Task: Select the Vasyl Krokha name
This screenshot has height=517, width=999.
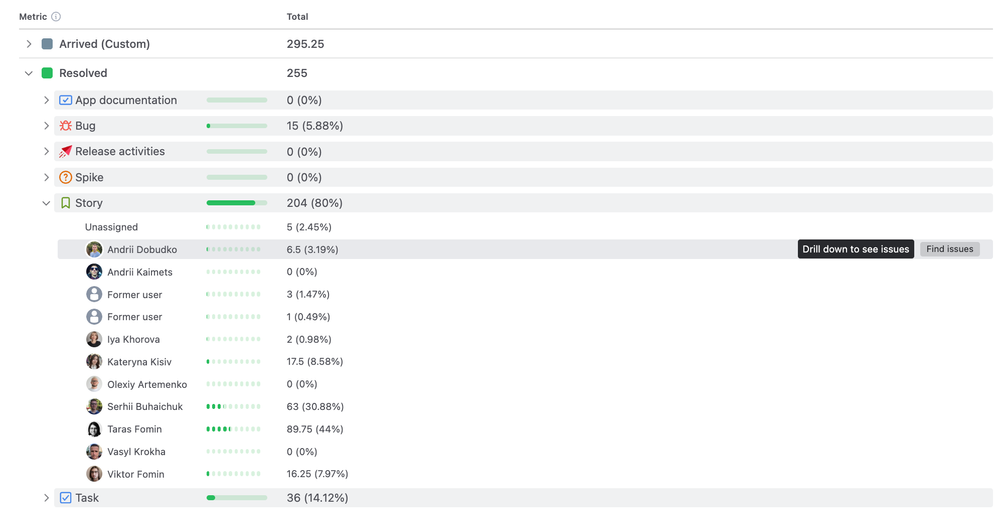Action: click(x=136, y=452)
